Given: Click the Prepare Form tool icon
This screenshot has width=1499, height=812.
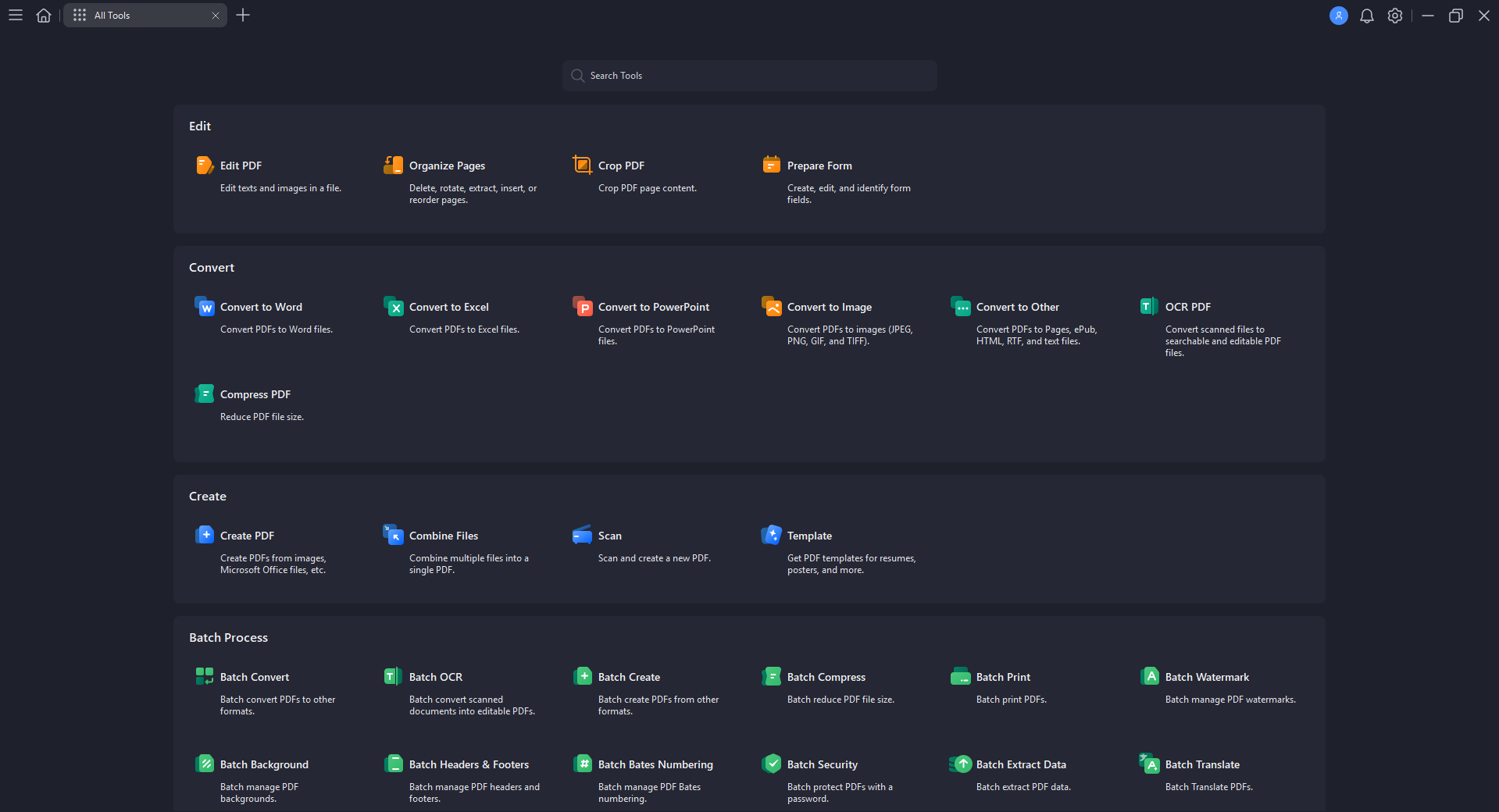Looking at the screenshot, I should 772,165.
